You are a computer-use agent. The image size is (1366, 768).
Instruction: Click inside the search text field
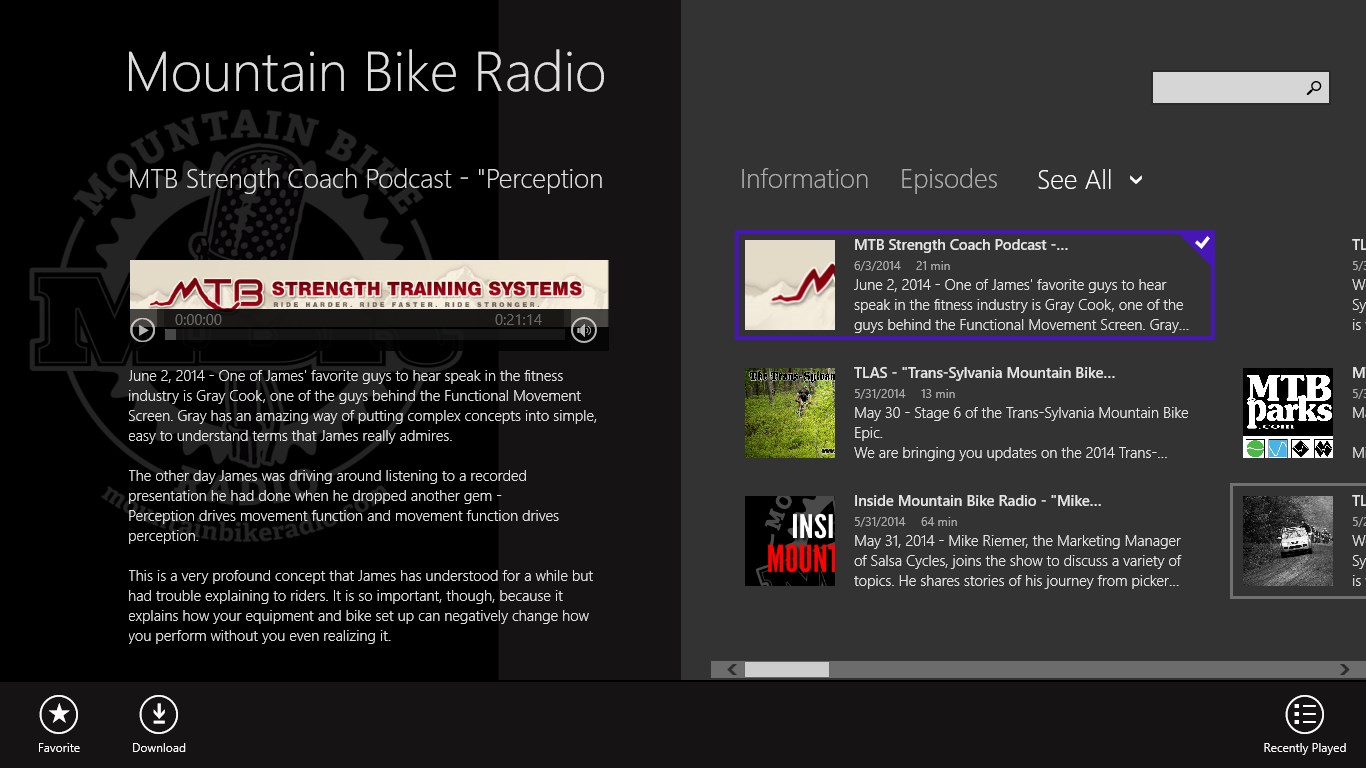[x=1226, y=88]
